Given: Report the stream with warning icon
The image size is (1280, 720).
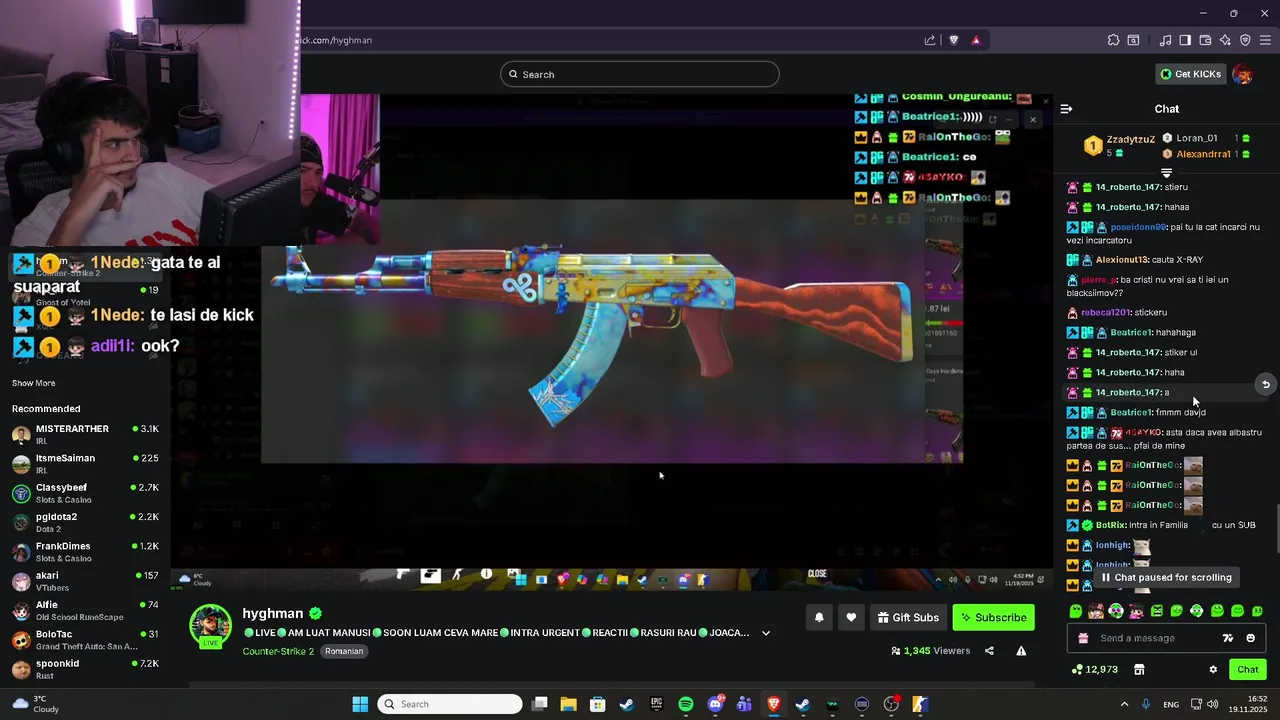Looking at the screenshot, I should pos(1021,651).
